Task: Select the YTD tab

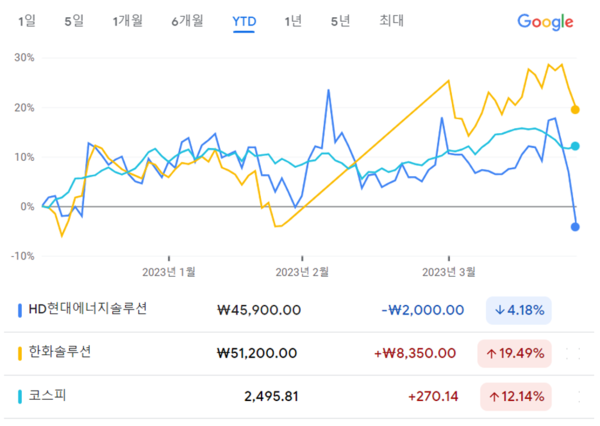Action: (x=243, y=20)
